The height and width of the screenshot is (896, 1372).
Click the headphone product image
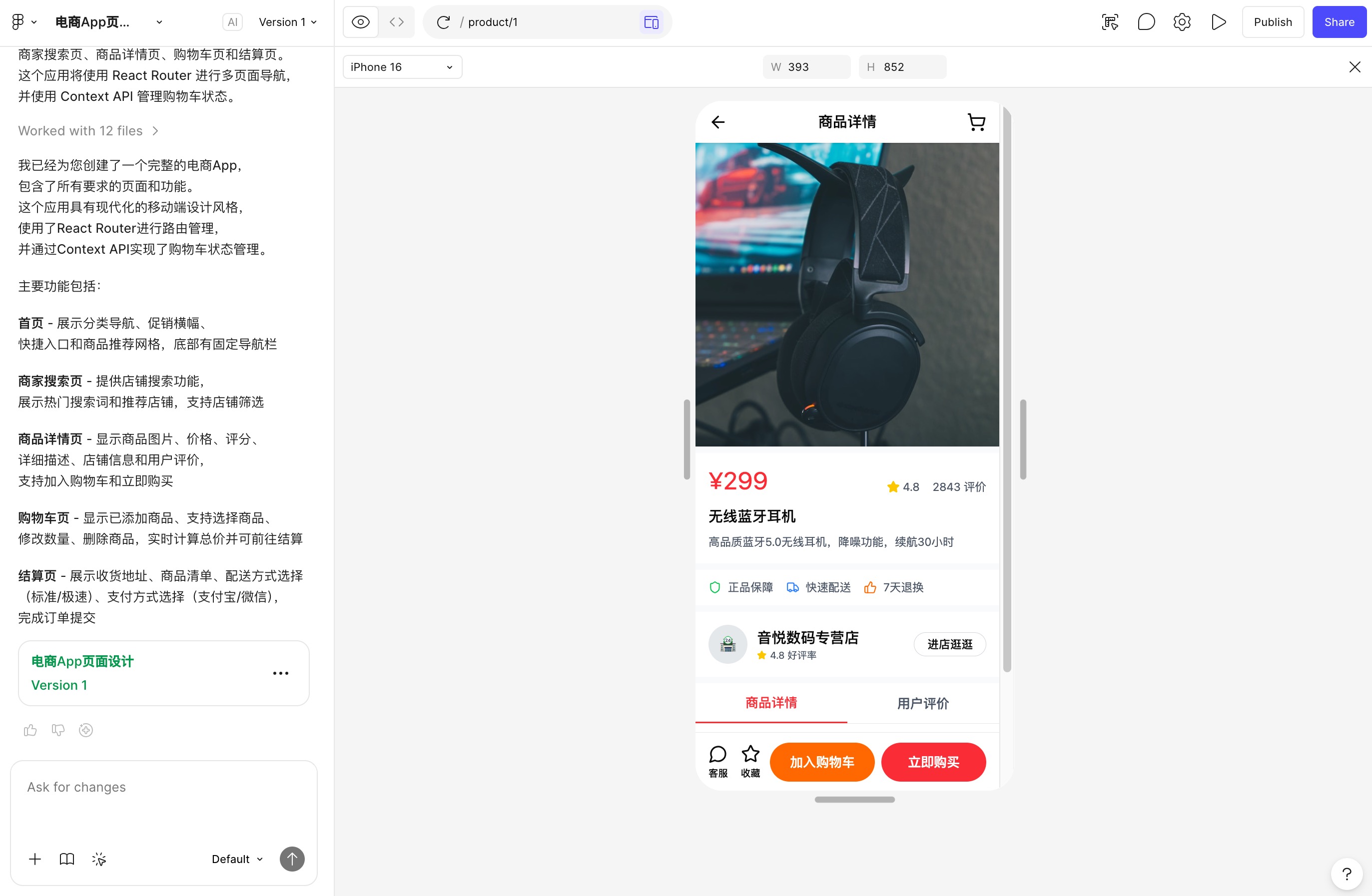click(847, 295)
